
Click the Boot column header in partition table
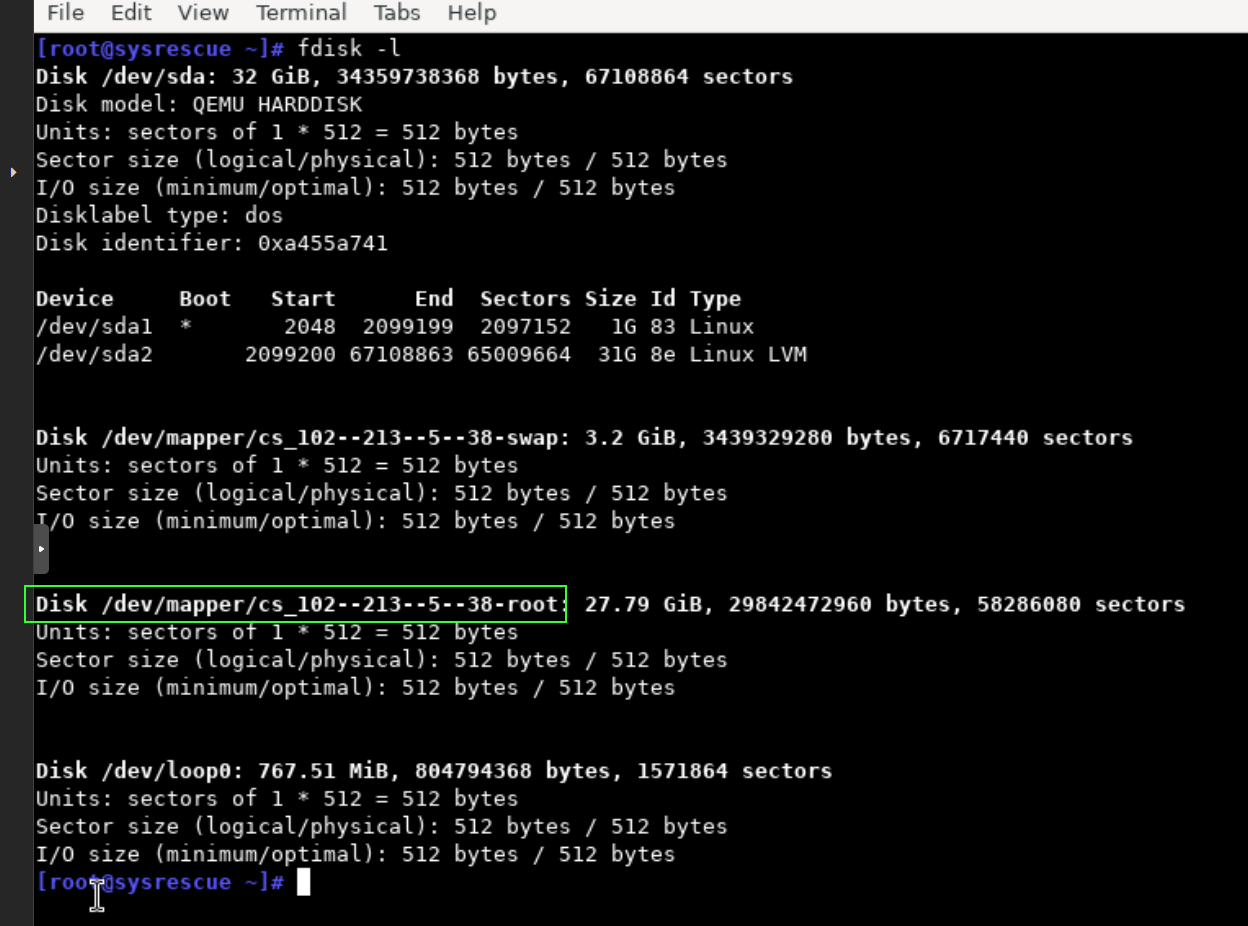click(x=205, y=299)
